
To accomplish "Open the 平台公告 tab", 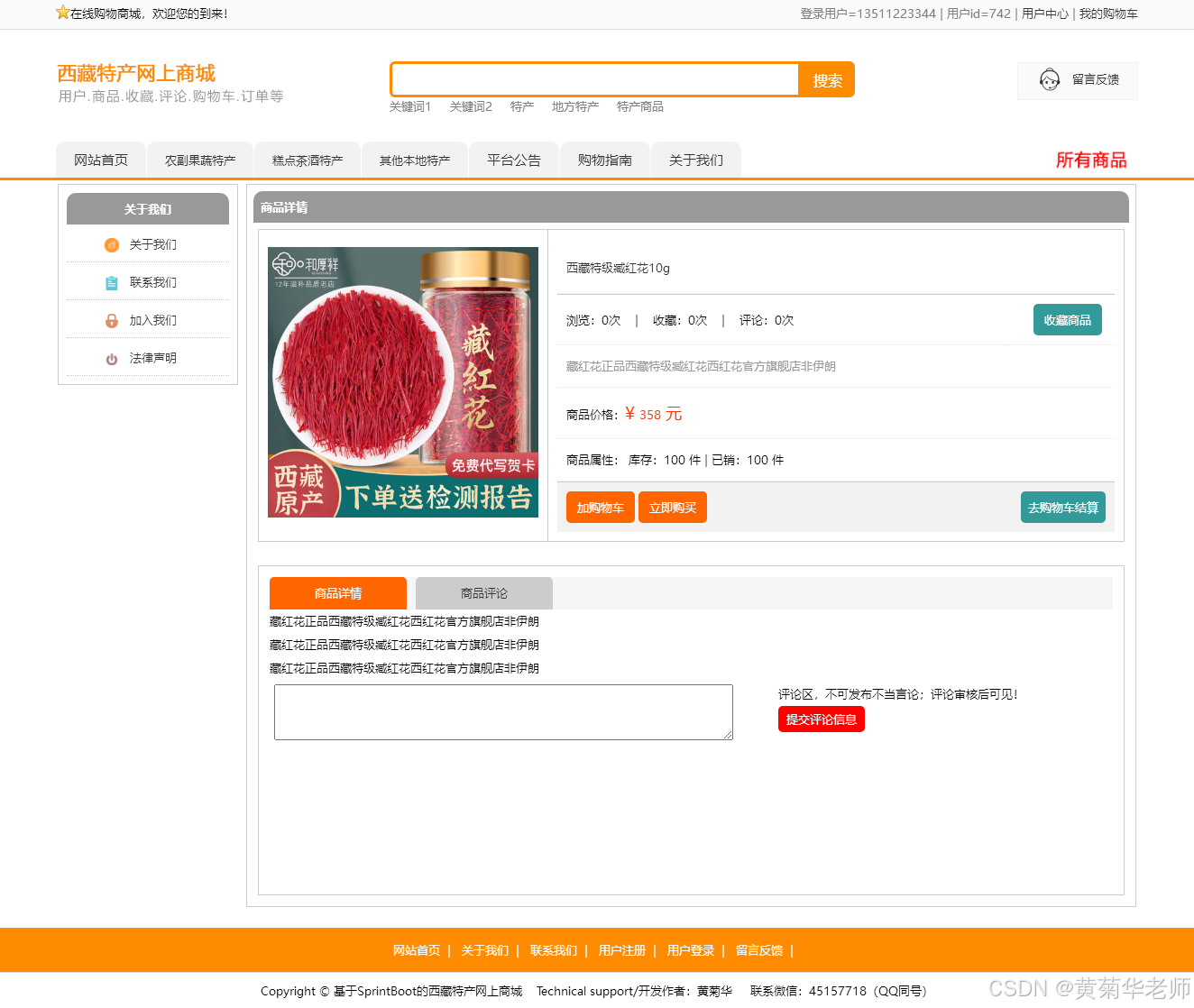I will coord(514,160).
